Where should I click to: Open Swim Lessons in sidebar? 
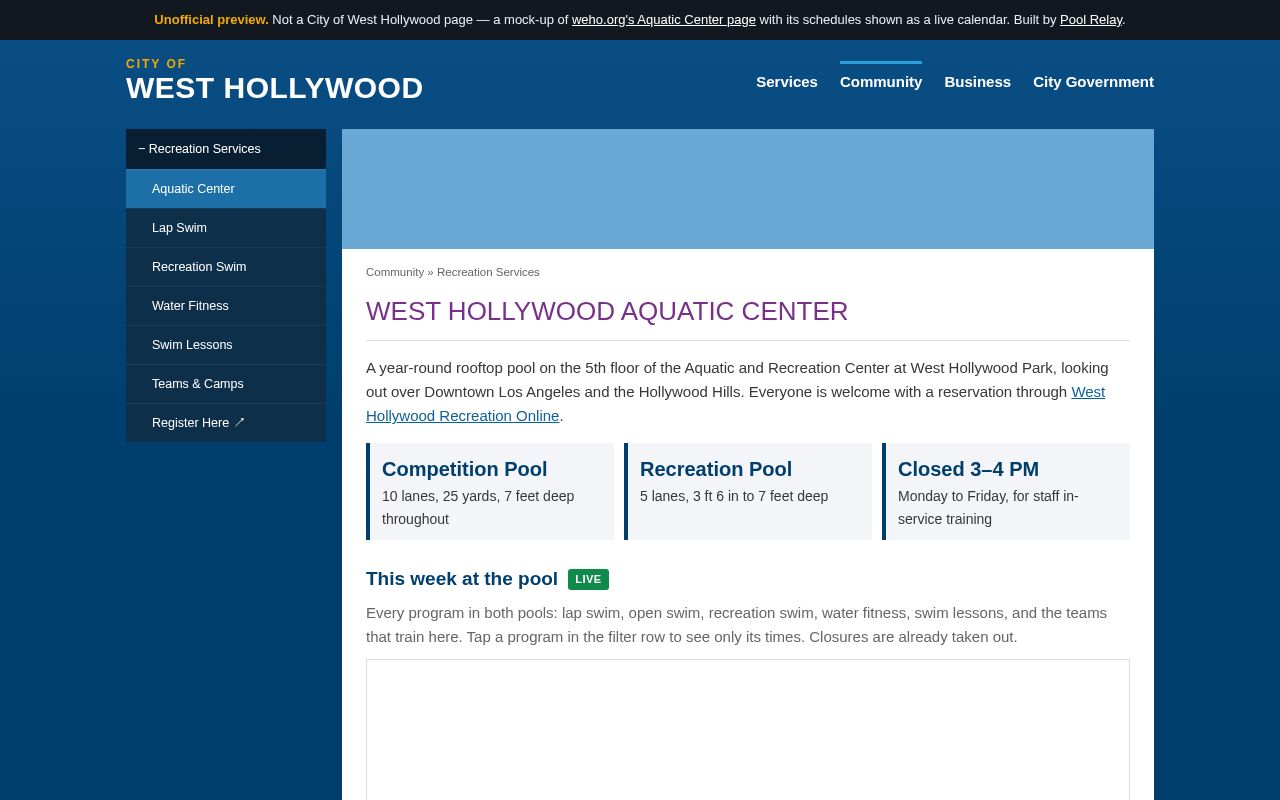(226, 345)
